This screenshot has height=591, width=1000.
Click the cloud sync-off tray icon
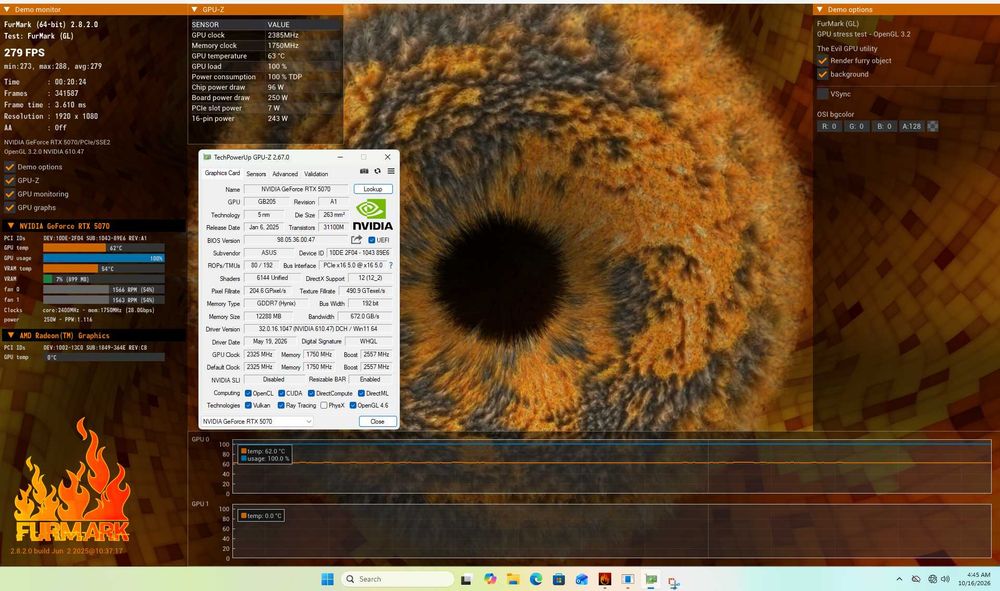click(916, 579)
